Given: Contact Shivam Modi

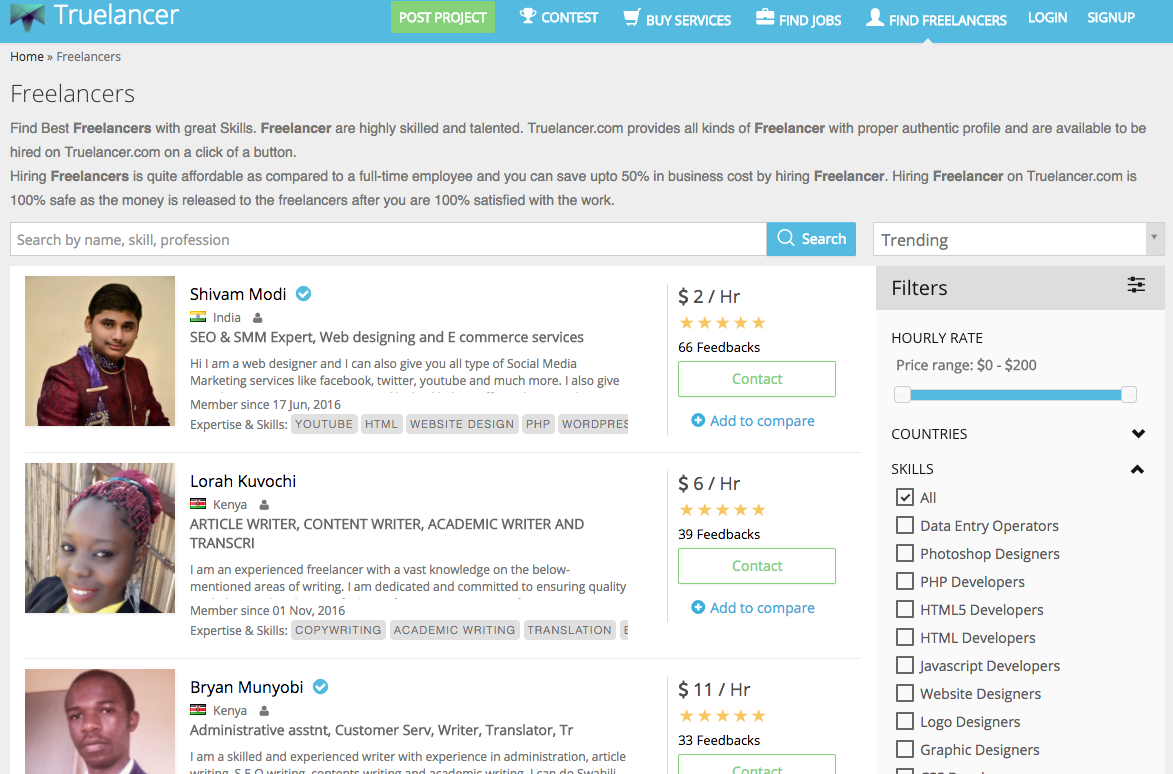Looking at the screenshot, I should [x=757, y=379].
